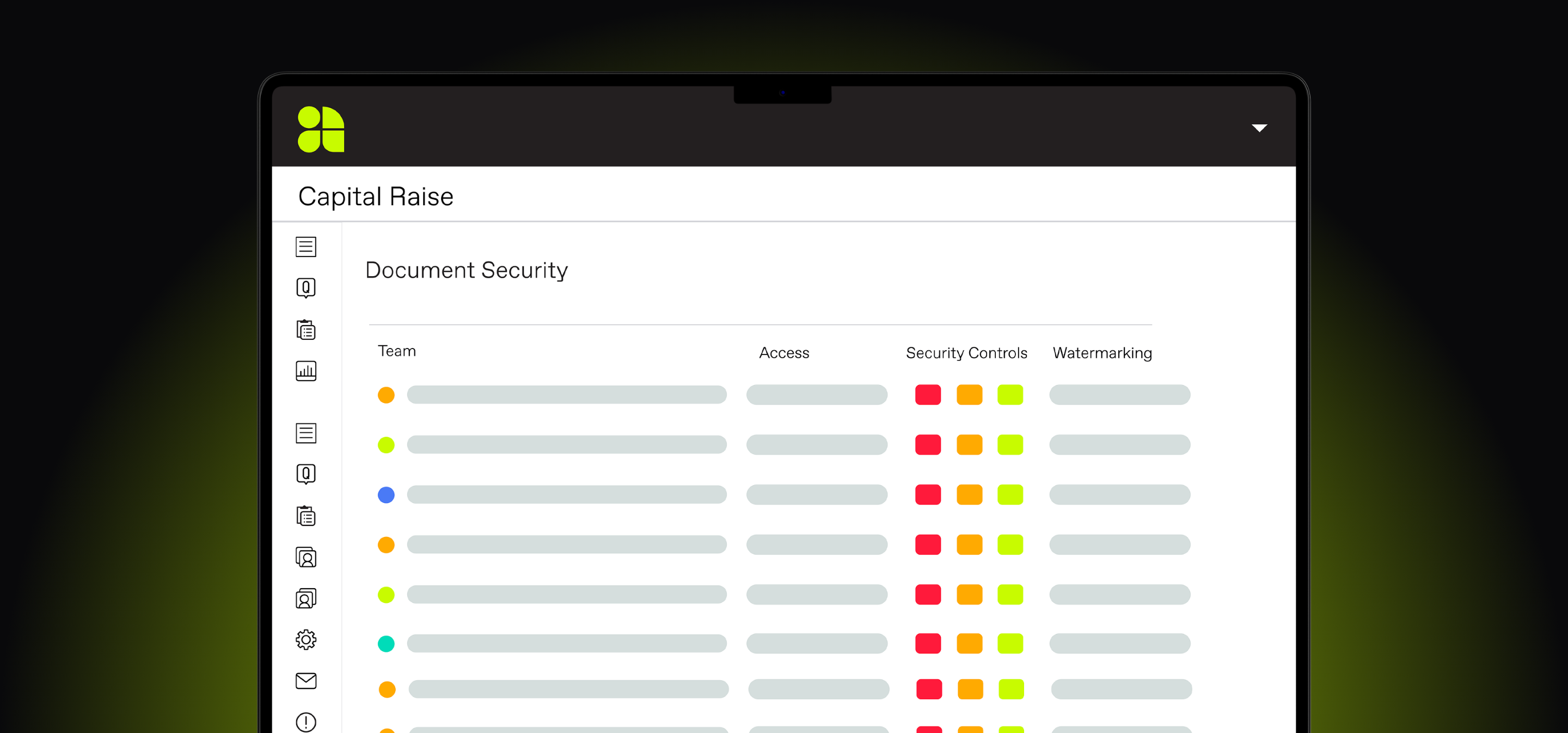This screenshot has height=733, width=1568.
Task: Click the Team column header
Action: tap(397, 351)
